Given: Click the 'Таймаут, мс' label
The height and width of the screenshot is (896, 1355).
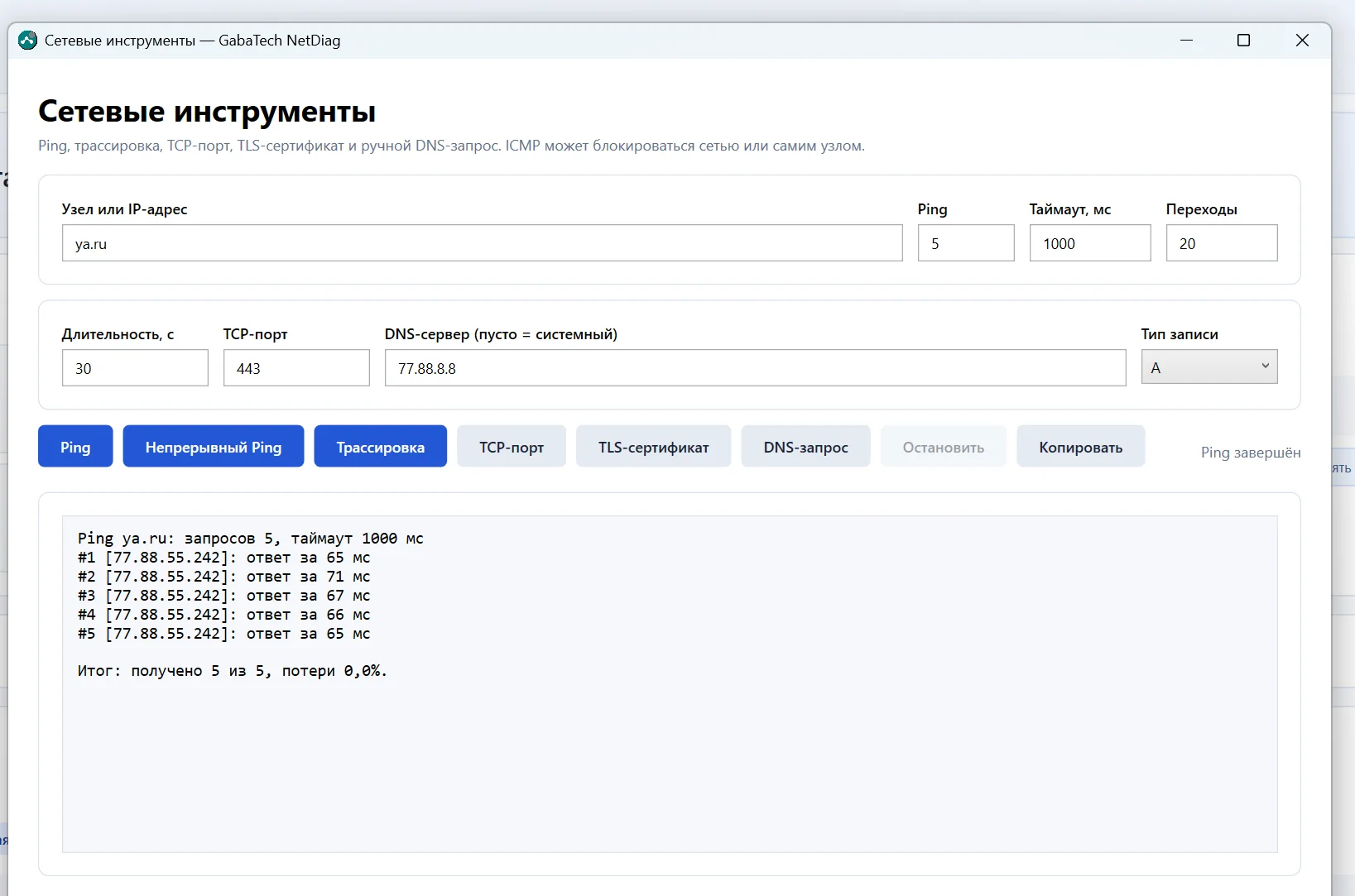Looking at the screenshot, I should coord(1070,209).
